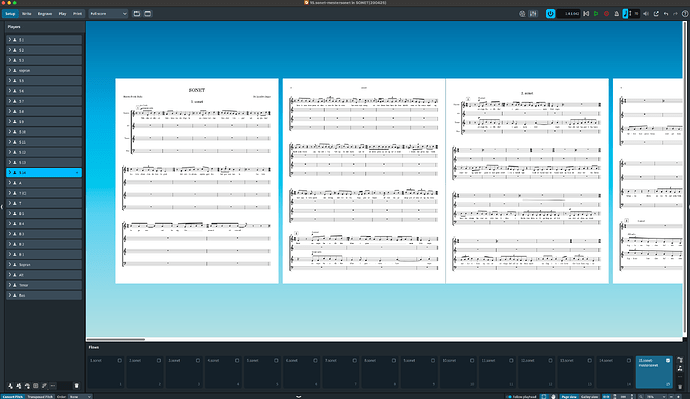Click the Undo arrow icon
The height and width of the screenshot is (399, 690).
click(666, 14)
